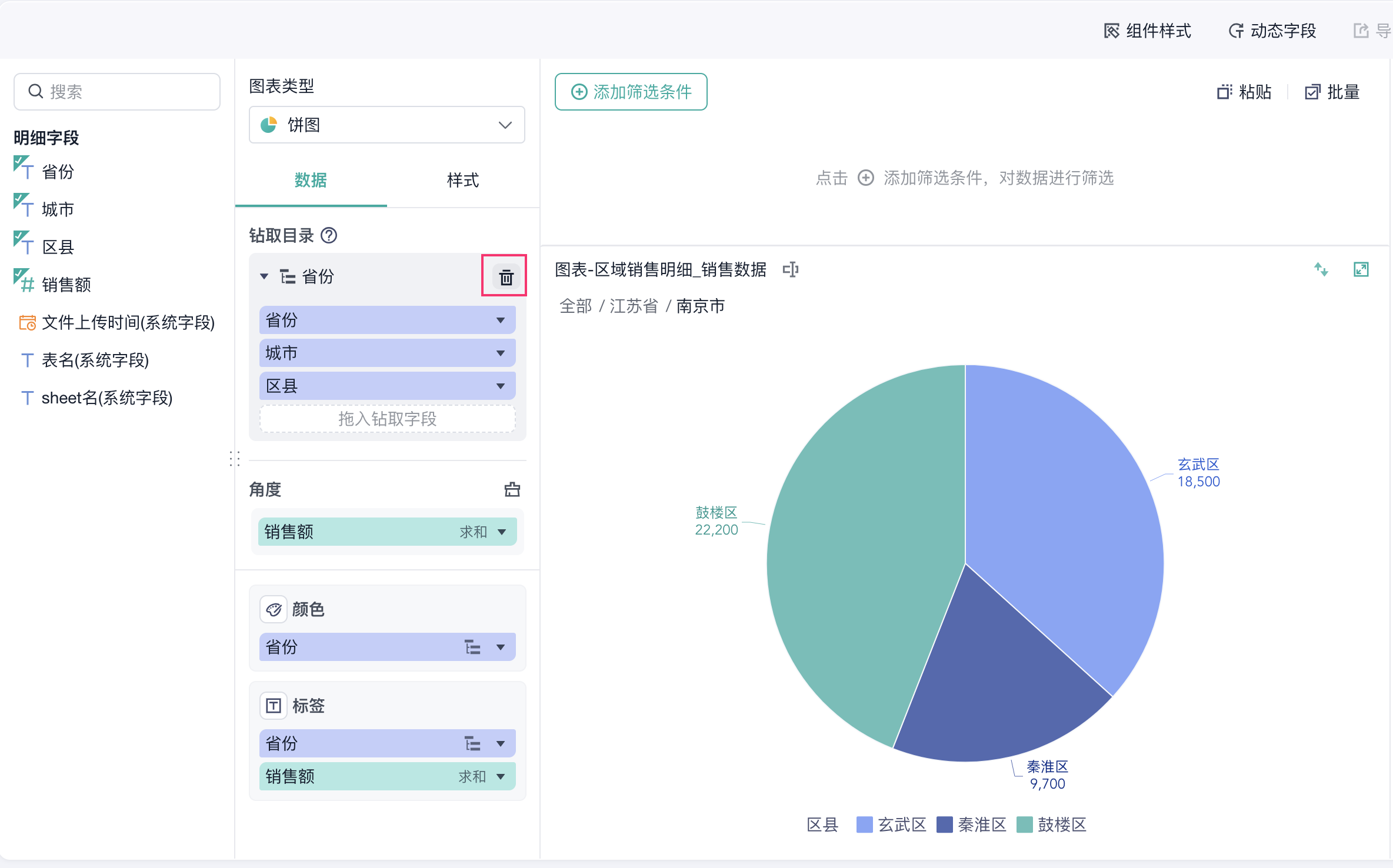Click the panel resize drag handle dots
Image resolution: width=1393 pixels, height=868 pixels.
point(235,459)
